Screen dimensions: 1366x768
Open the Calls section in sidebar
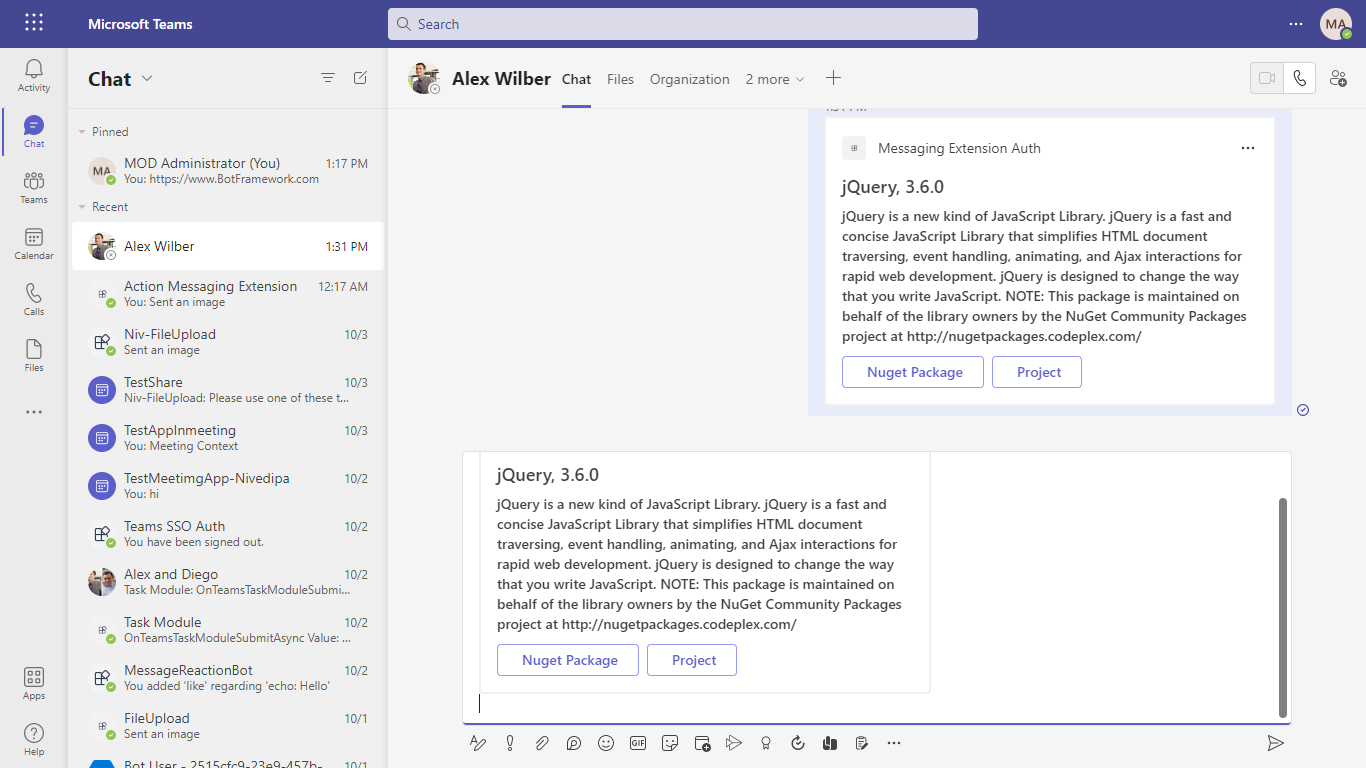click(x=34, y=299)
